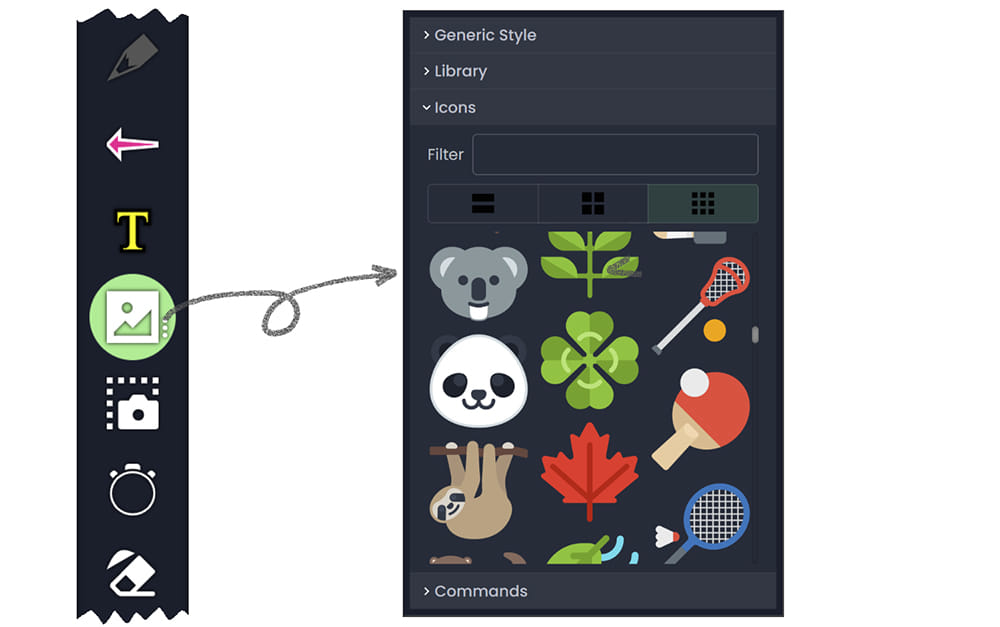Pick the red maple leaf icon
This screenshot has height=627, width=1000.
click(589, 471)
